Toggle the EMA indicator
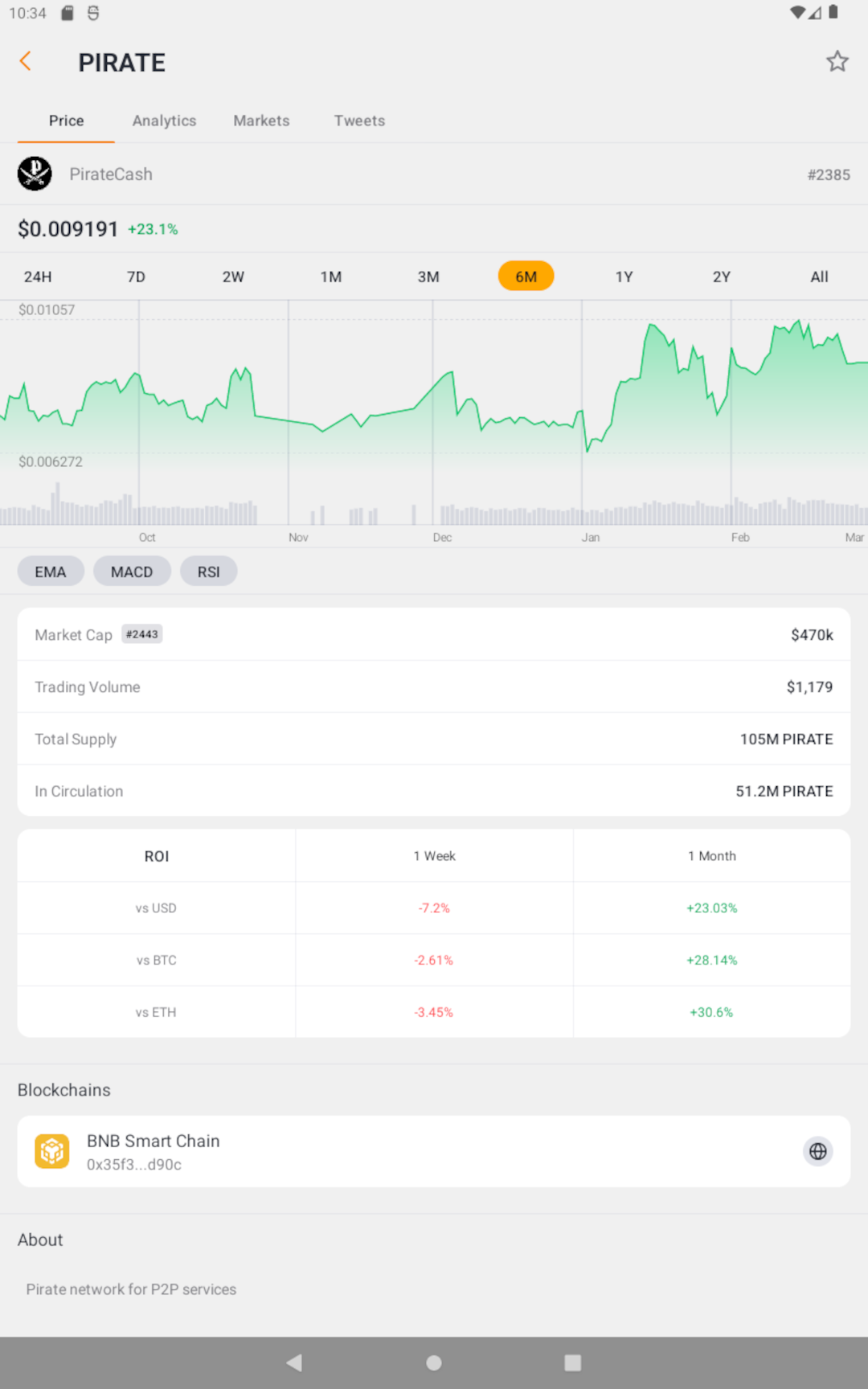 tap(51, 572)
